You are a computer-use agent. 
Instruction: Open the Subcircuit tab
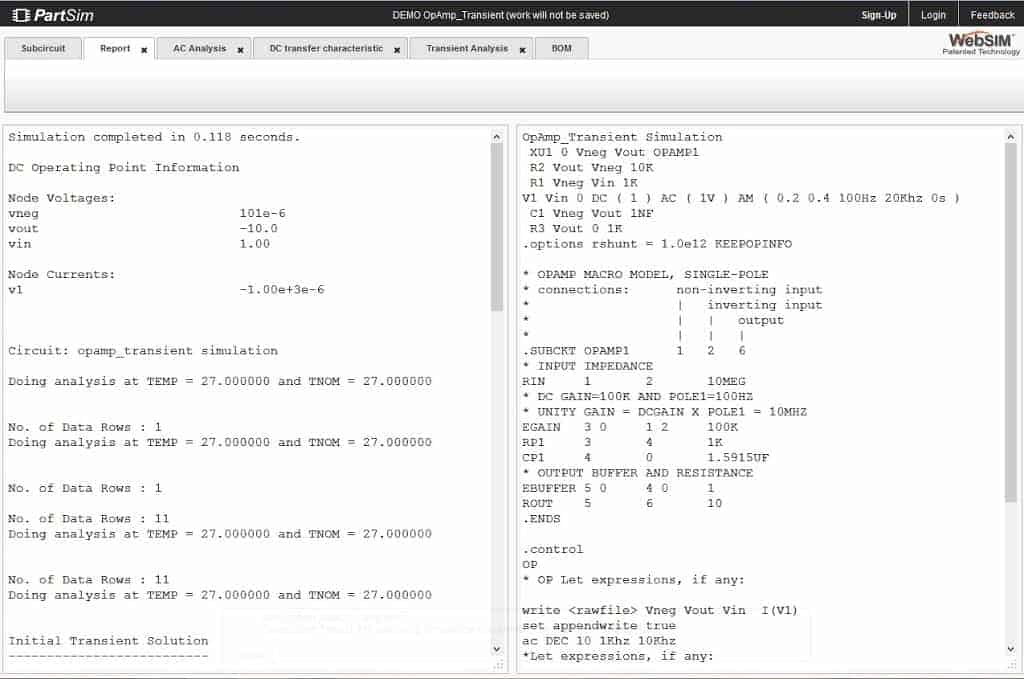tap(43, 47)
